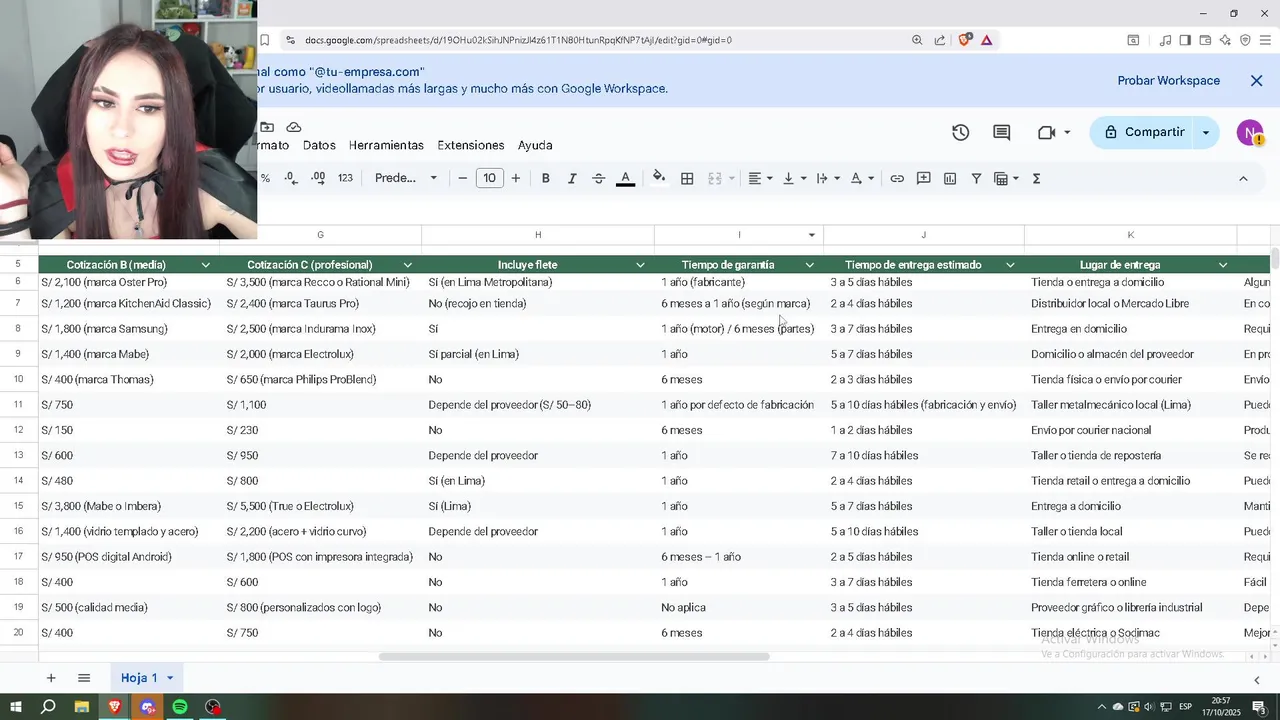Open the Google account avatar
1280x720 pixels.
click(1250, 132)
